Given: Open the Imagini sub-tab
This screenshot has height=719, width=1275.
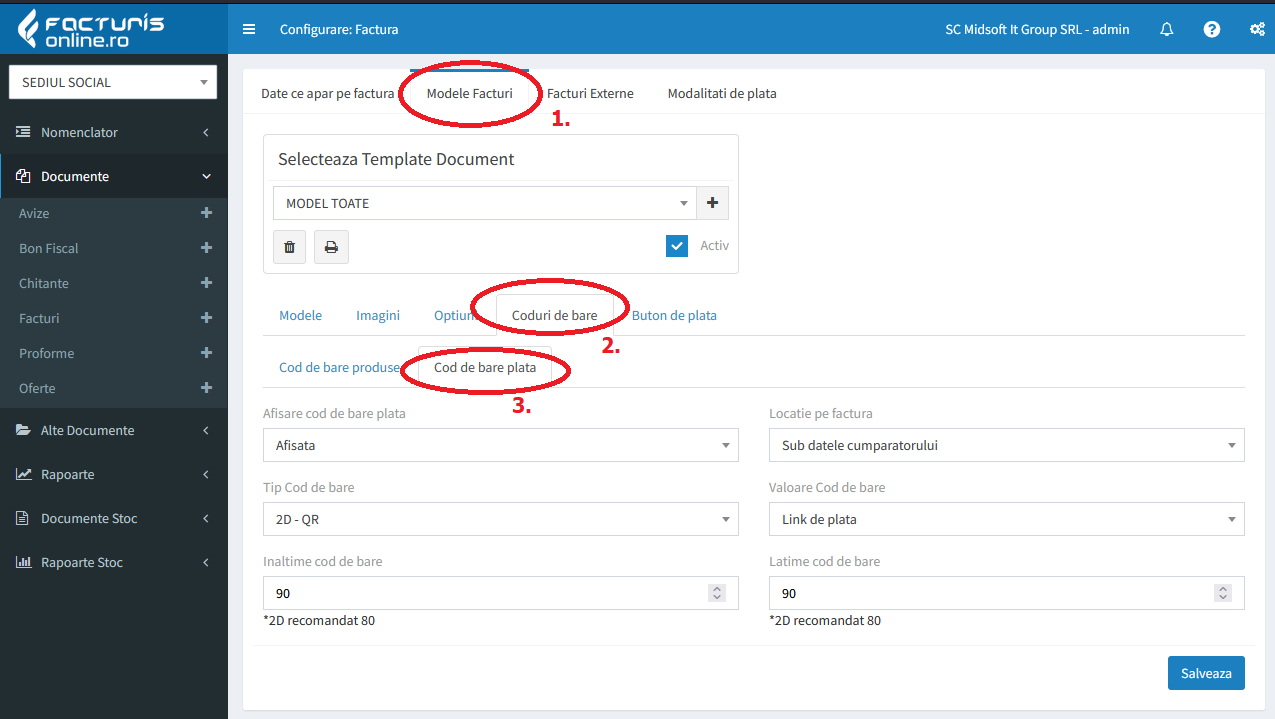Looking at the screenshot, I should tap(378, 315).
